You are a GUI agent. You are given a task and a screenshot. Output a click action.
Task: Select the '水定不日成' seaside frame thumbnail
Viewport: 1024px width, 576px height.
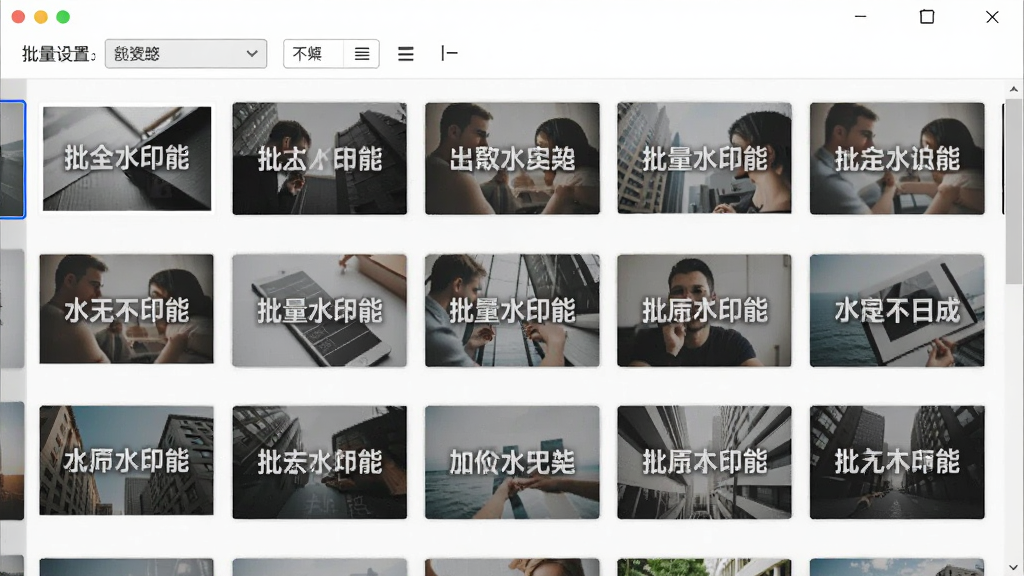(897, 310)
